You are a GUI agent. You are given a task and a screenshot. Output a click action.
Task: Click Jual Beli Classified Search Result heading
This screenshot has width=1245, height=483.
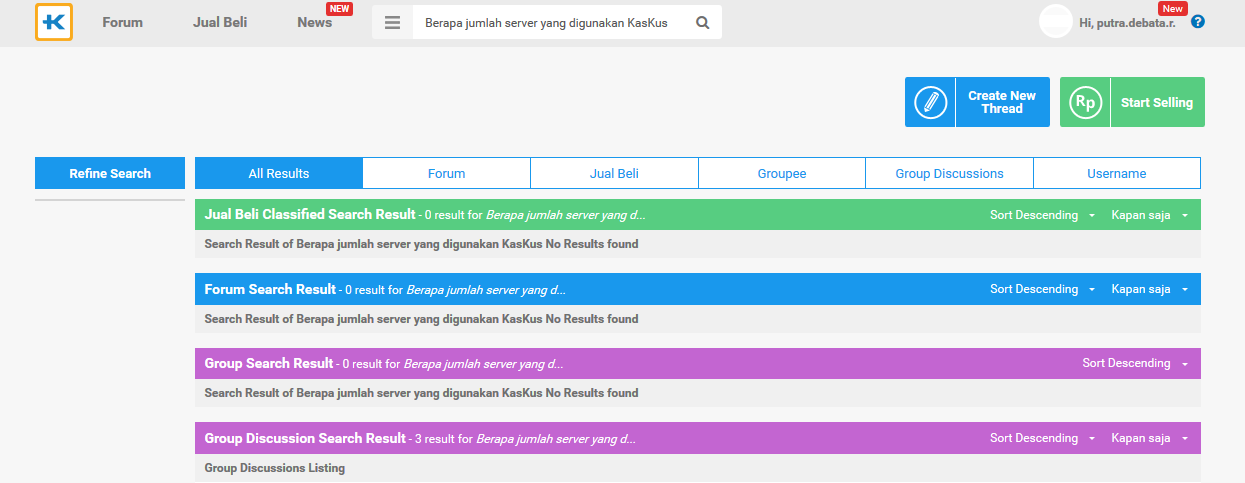[x=309, y=214]
